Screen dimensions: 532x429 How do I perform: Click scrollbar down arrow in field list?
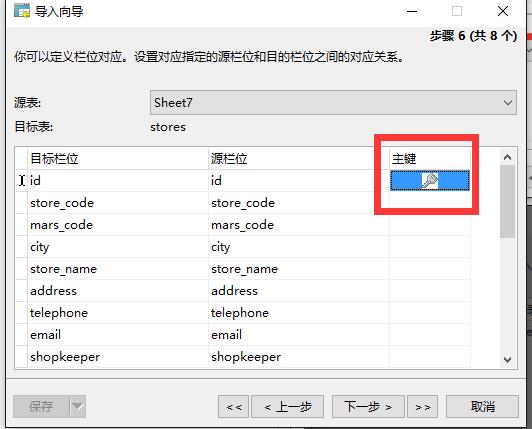pos(508,359)
